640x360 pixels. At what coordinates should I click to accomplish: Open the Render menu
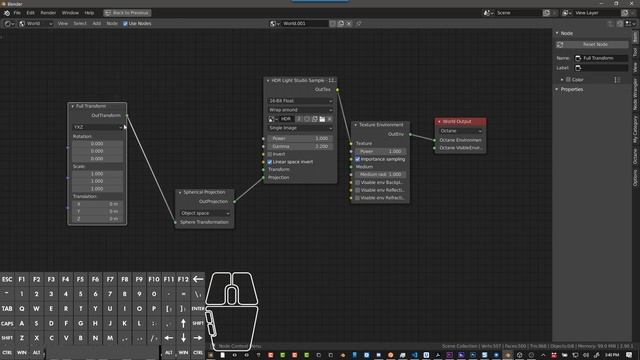click(48, 13)
